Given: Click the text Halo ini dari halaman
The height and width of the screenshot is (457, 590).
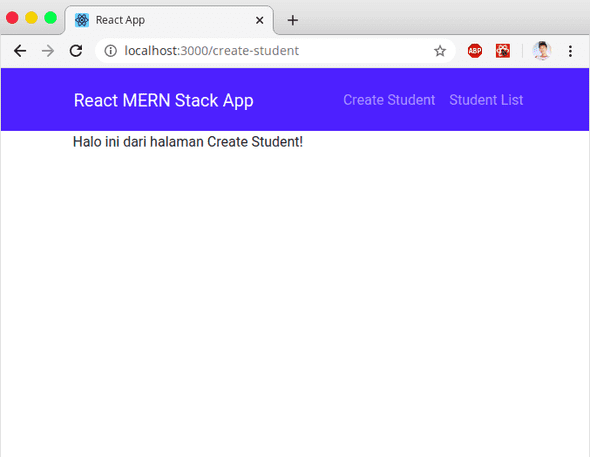Looking at the screenshot, I should (138, 142).
